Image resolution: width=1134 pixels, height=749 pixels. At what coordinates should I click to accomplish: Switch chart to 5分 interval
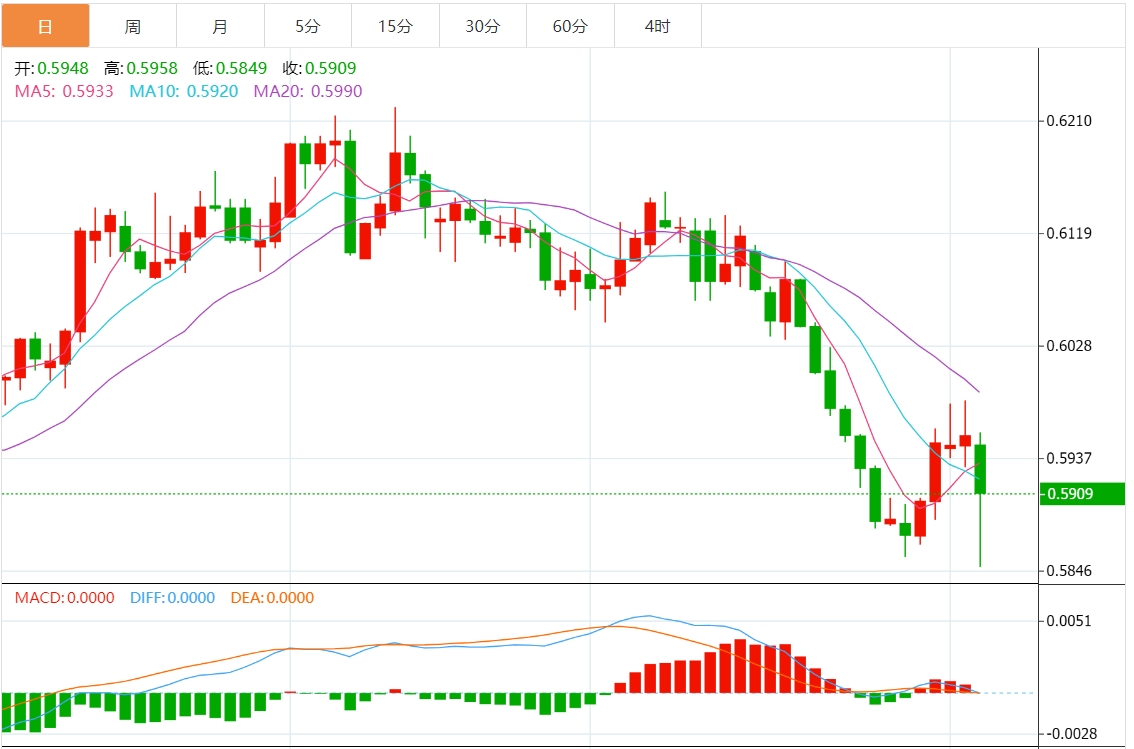[308, 26]
